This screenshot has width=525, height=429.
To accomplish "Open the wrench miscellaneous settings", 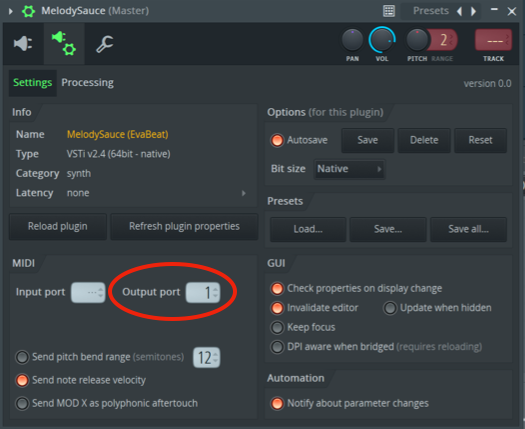I will point(105,44).
